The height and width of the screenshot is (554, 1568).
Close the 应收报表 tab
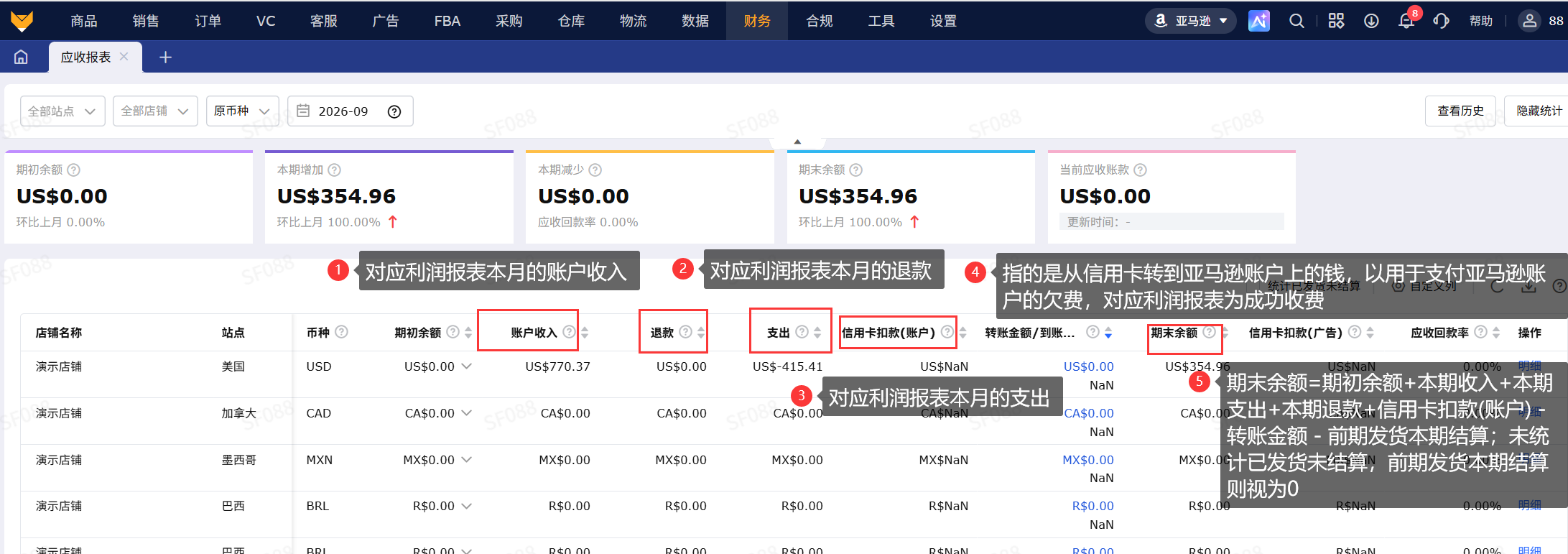(124, 56)
